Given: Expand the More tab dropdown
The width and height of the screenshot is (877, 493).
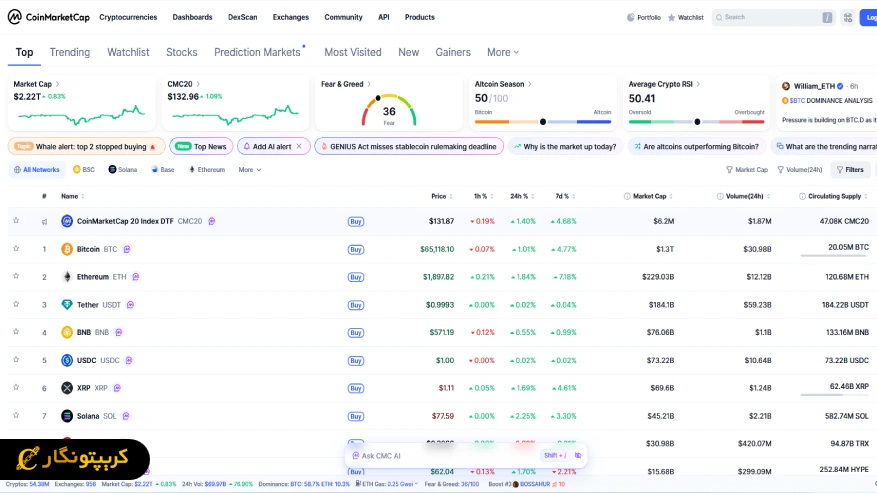Looking at the screenshot, I should 503,52.
